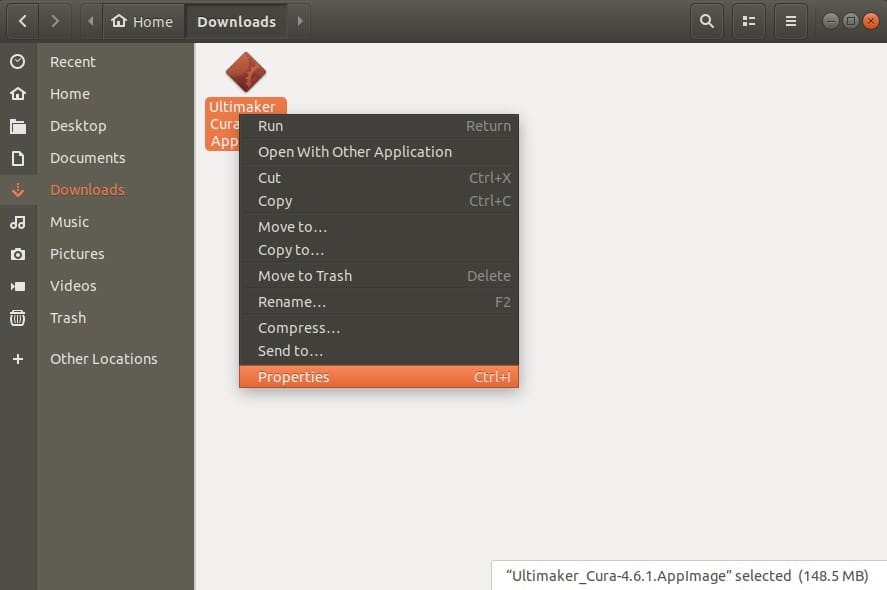The height and width of the screenshot is (590, 887).
Task: Click the Downloads arrow icon in sidebar
Action: point(18,190)
